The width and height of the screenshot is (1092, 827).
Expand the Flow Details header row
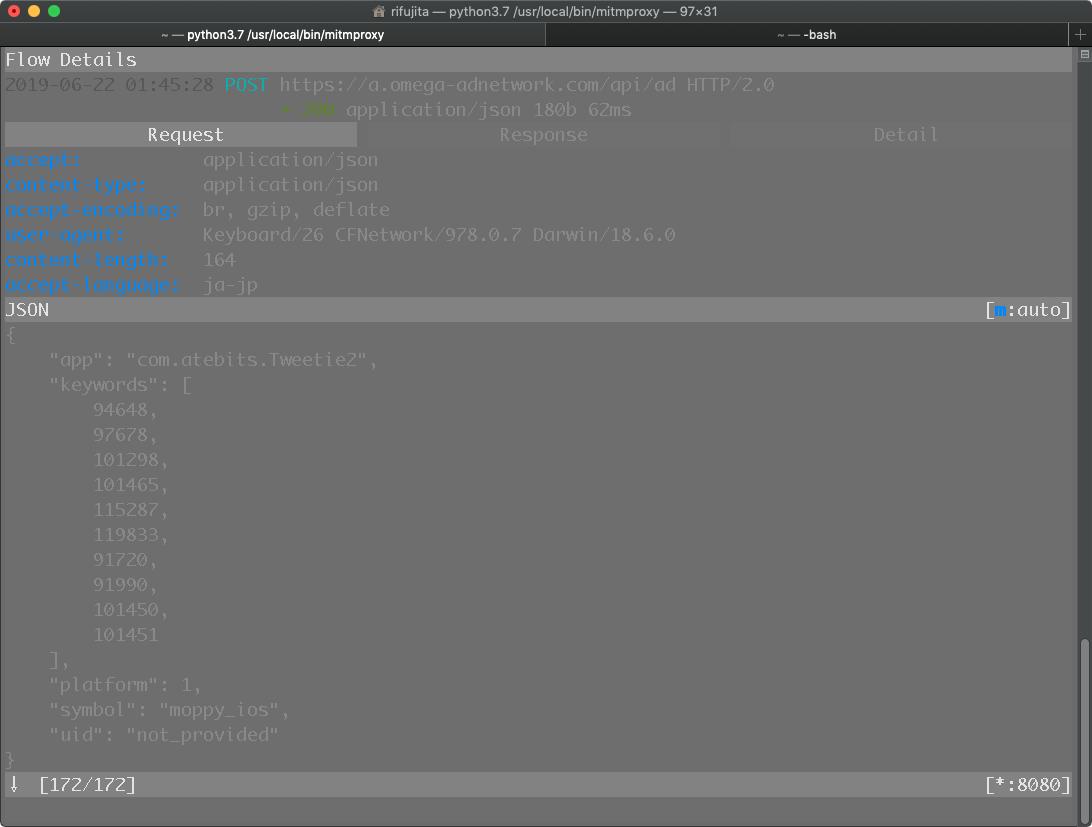70,59
